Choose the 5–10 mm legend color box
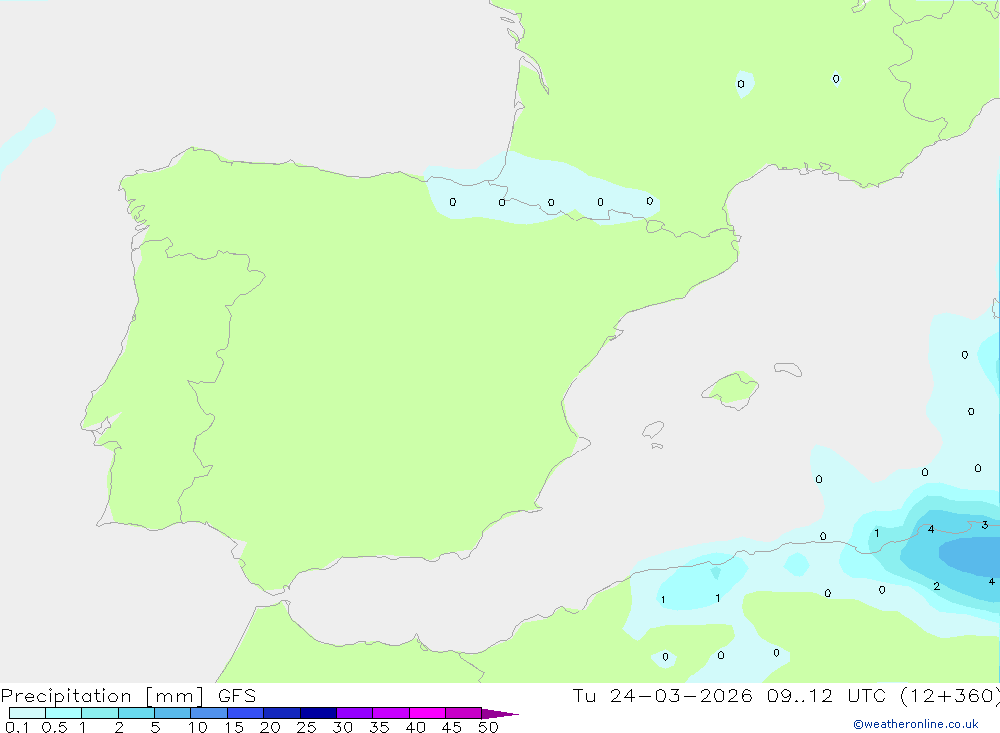The width and height of the screenshot is (1000, 733). pos(172,713)
